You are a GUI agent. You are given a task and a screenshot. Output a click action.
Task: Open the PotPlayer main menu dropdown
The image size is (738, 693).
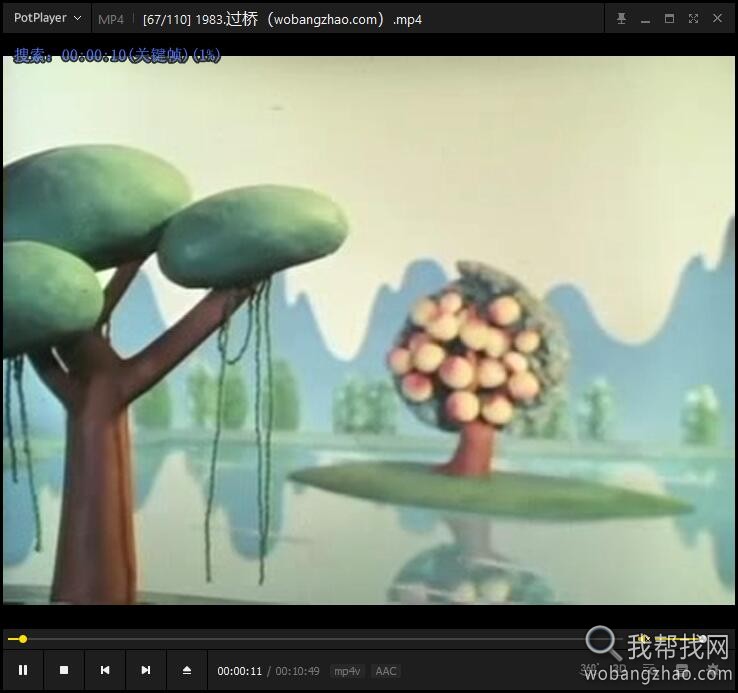(47, 18)
